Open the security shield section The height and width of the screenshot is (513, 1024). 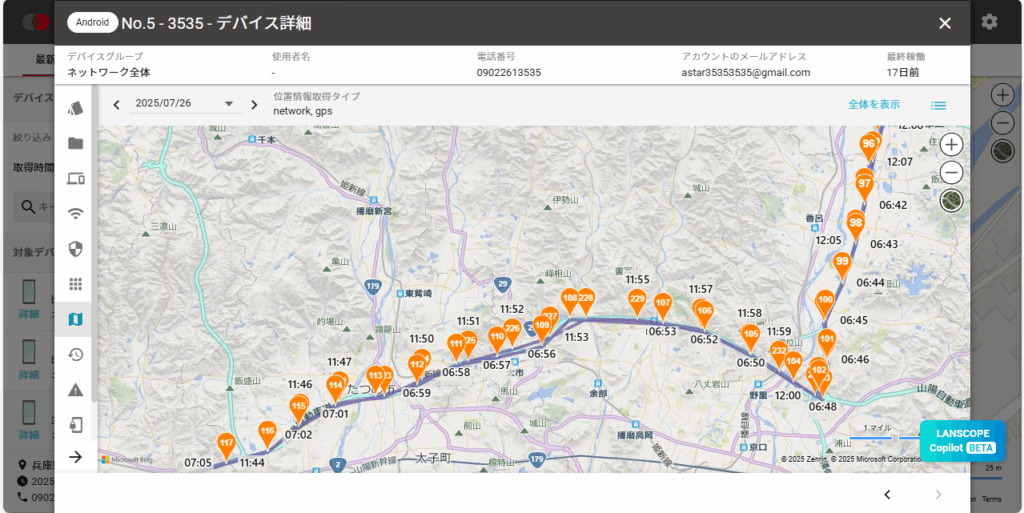coord(75,248)
